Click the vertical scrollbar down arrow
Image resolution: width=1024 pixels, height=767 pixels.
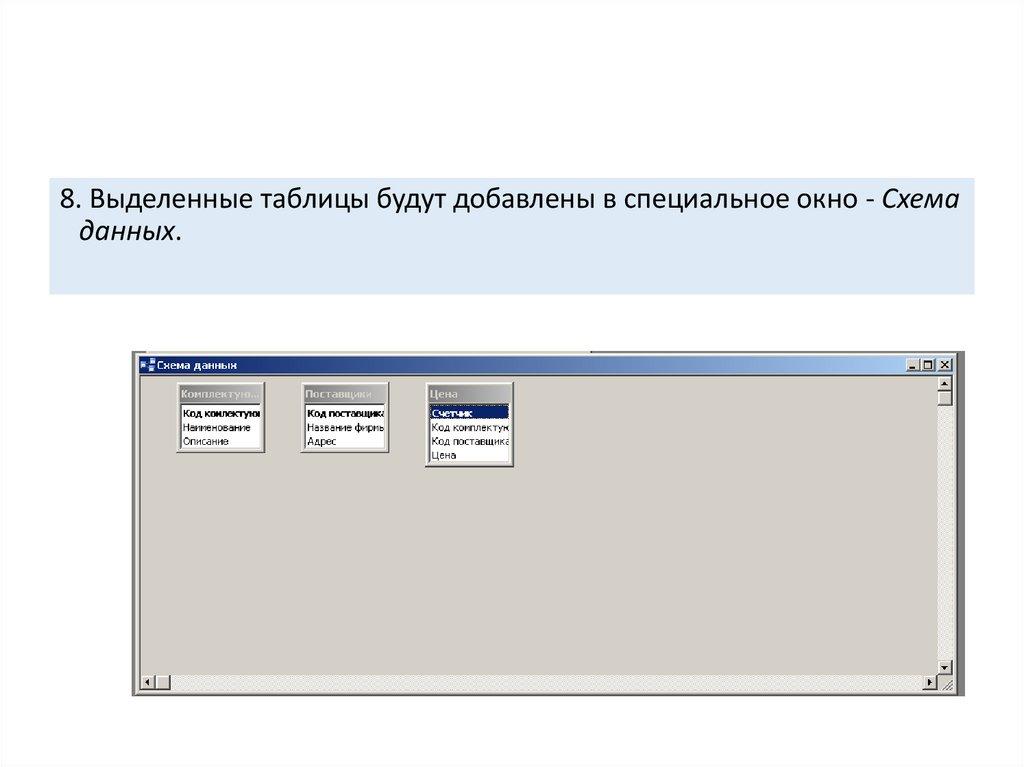pyautogui.click(x=944, y=666)
